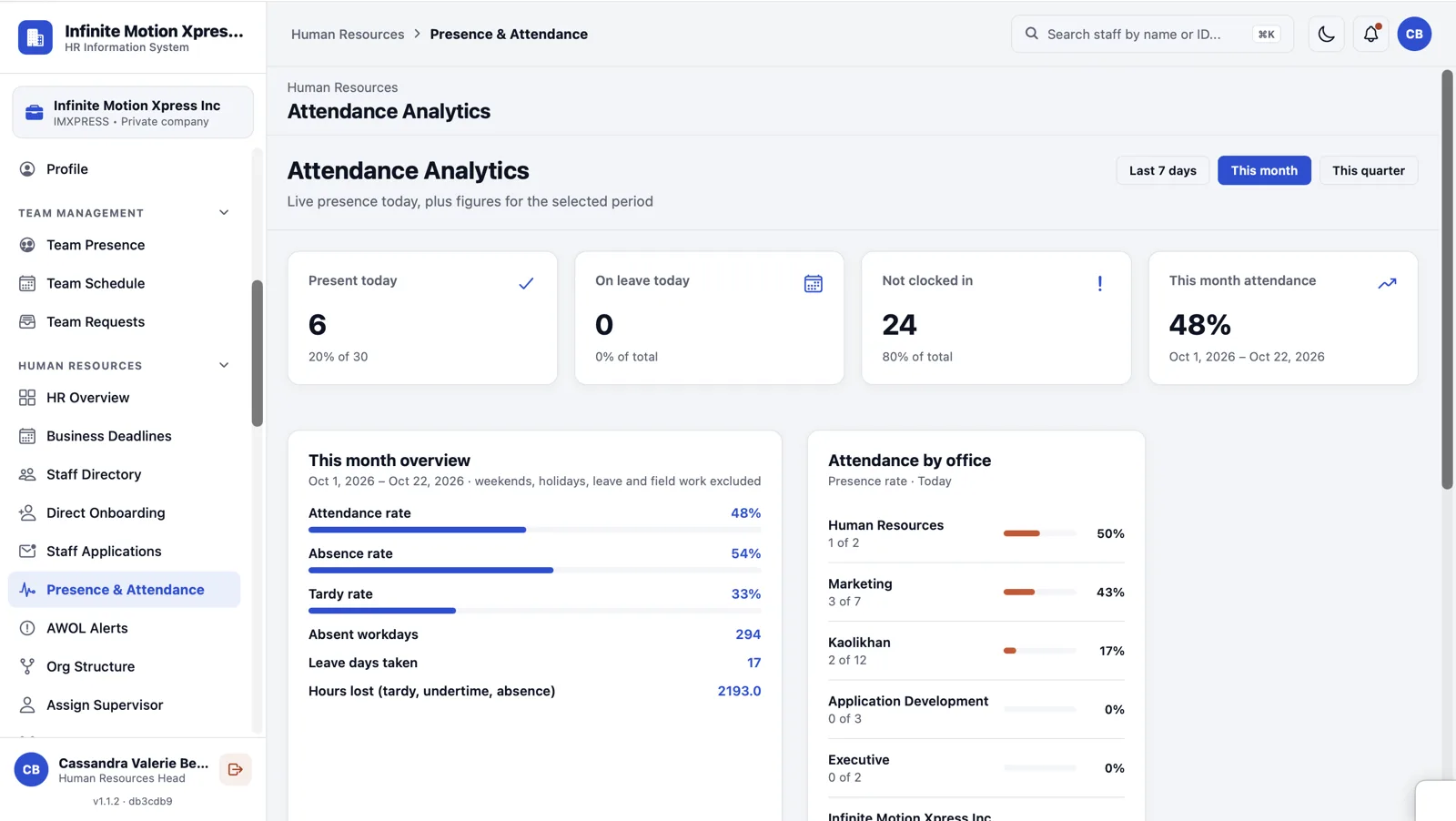Viewport: 1456px width, 821px height.
Task: Click the Attendance rate progress bar
Action: [534, 530]
